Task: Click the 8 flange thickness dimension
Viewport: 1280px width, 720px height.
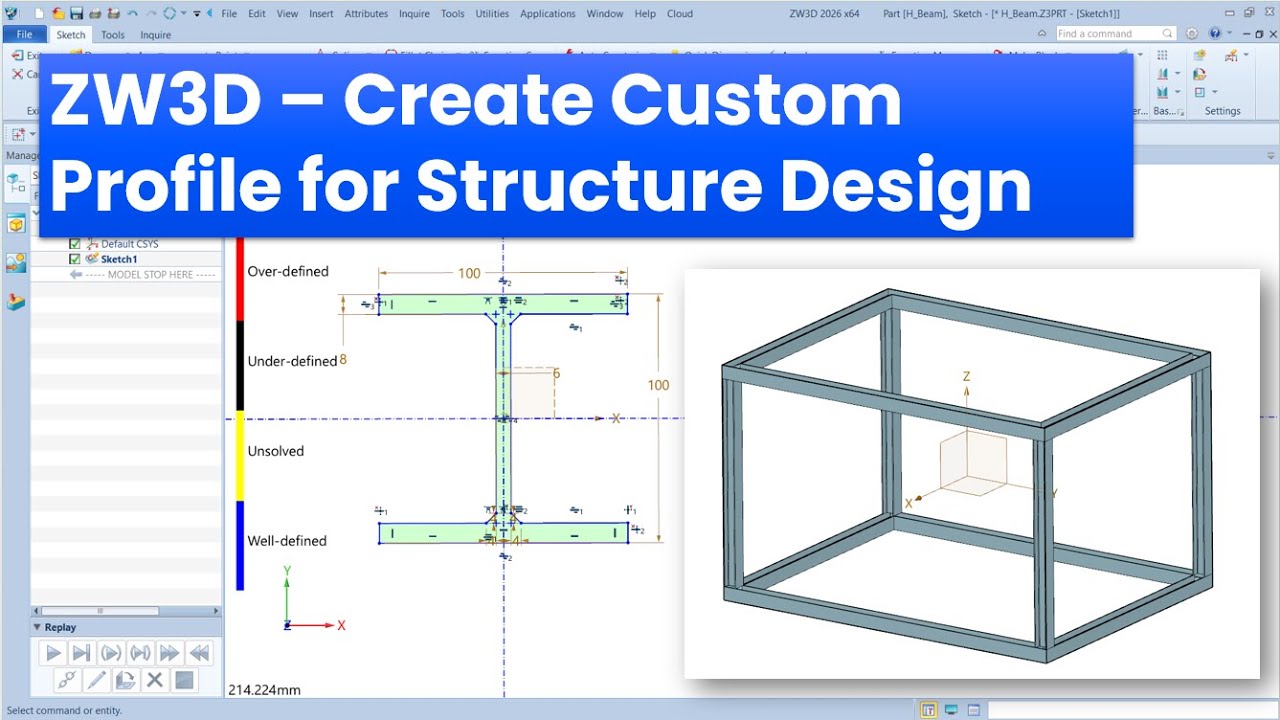Action: pyautogui.click(x=343, y=360)
